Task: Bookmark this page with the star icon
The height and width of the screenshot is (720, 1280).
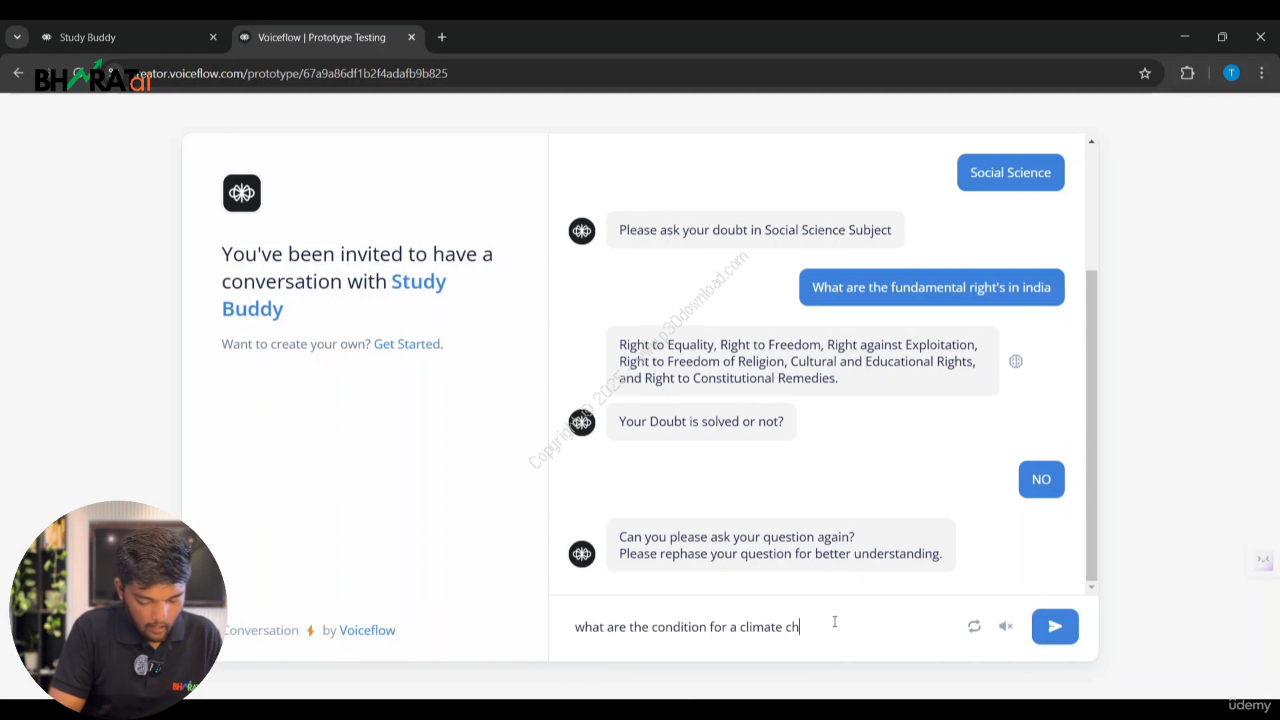Action: pyautogui.click(x=1145, y=73)
